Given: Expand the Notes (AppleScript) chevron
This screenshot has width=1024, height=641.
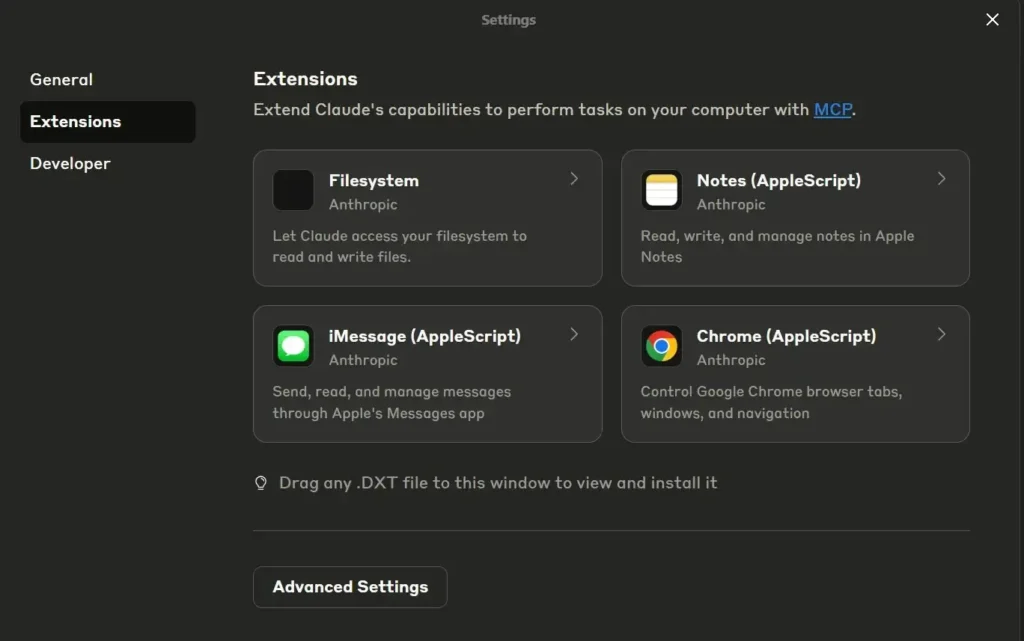Looking at the screenshot, I should (941, 179).
